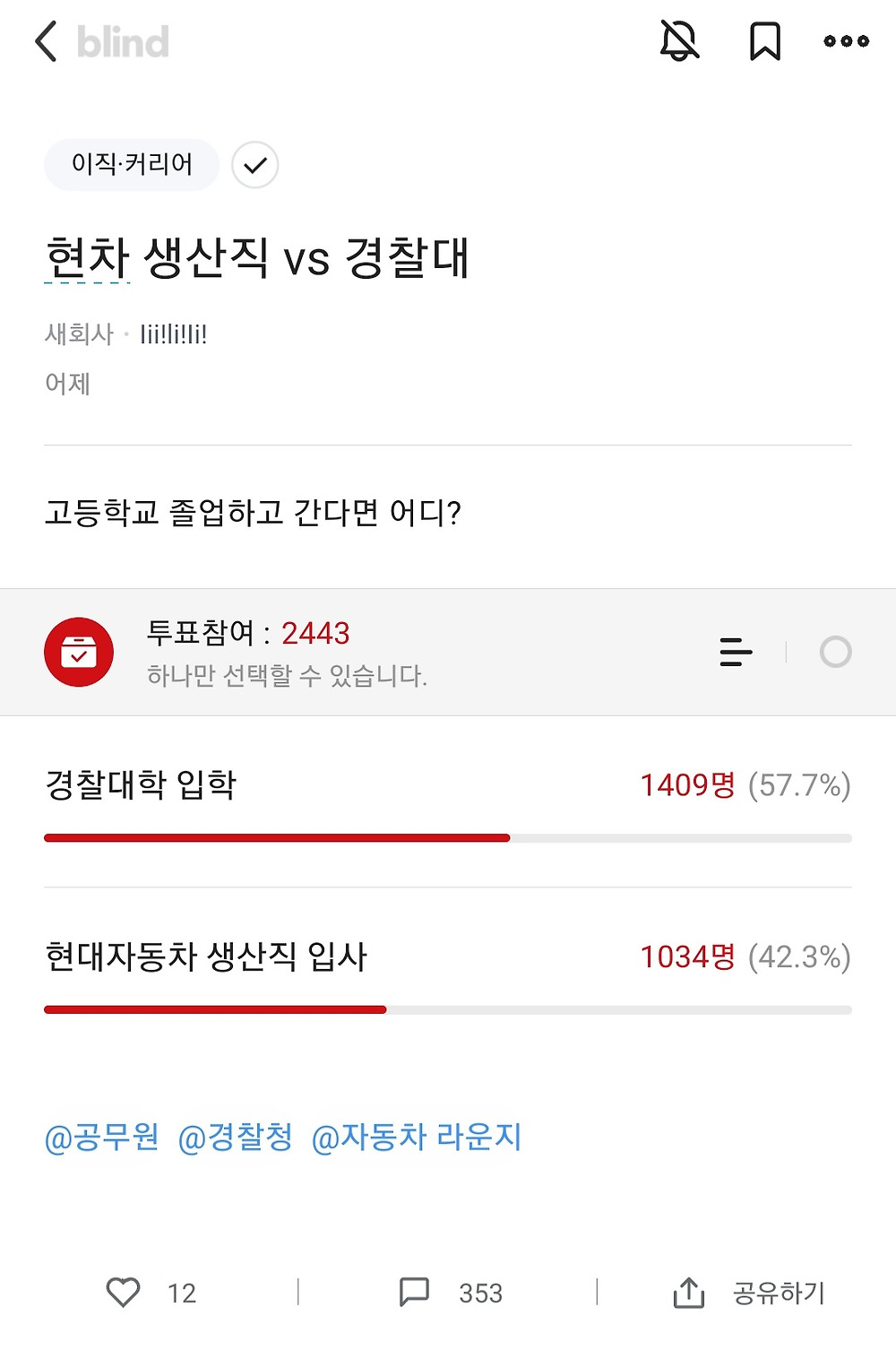
Task: Bookmark this post
Action: coord(764,41)
